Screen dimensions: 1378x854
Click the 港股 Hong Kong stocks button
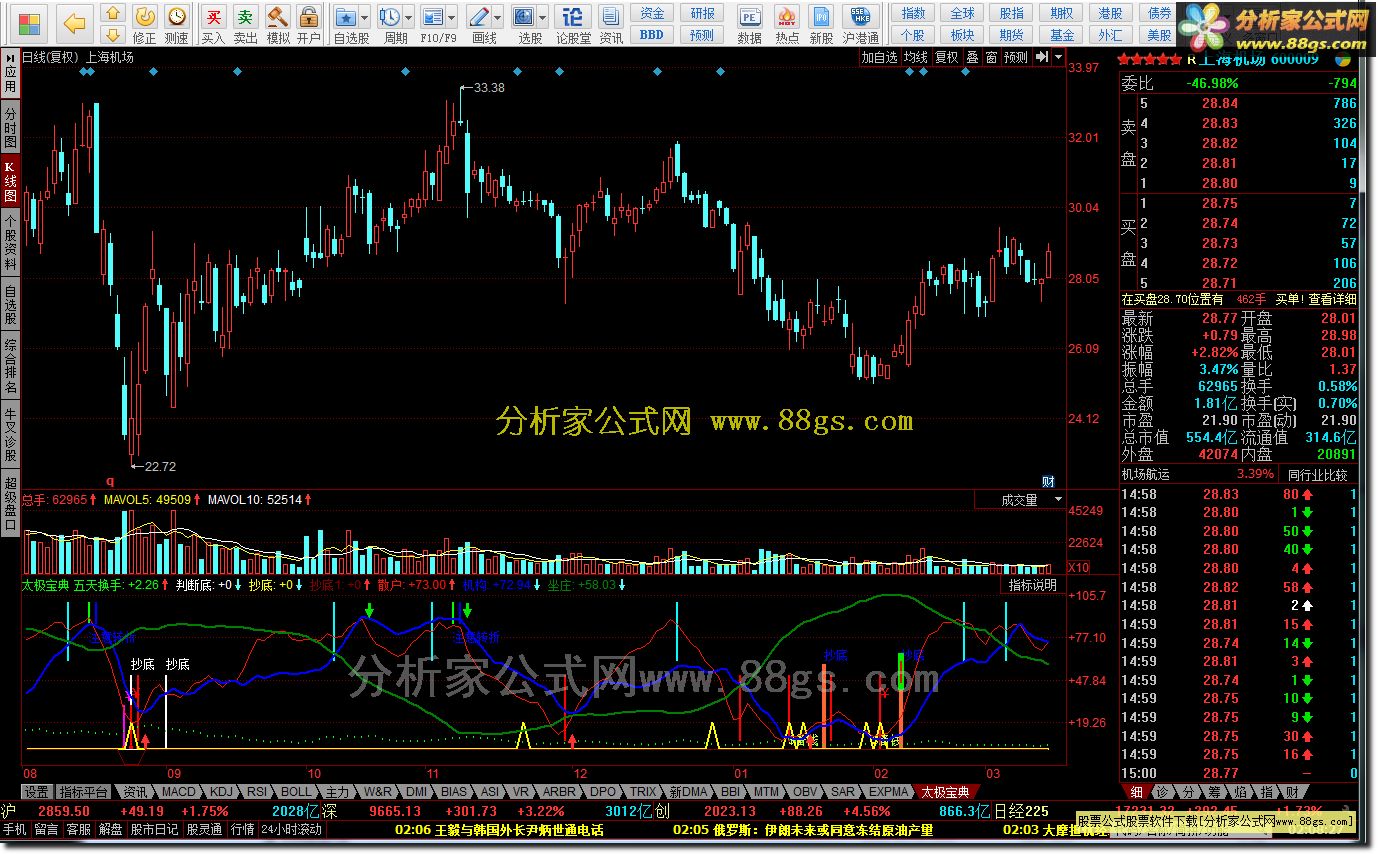pos(1110,13)
